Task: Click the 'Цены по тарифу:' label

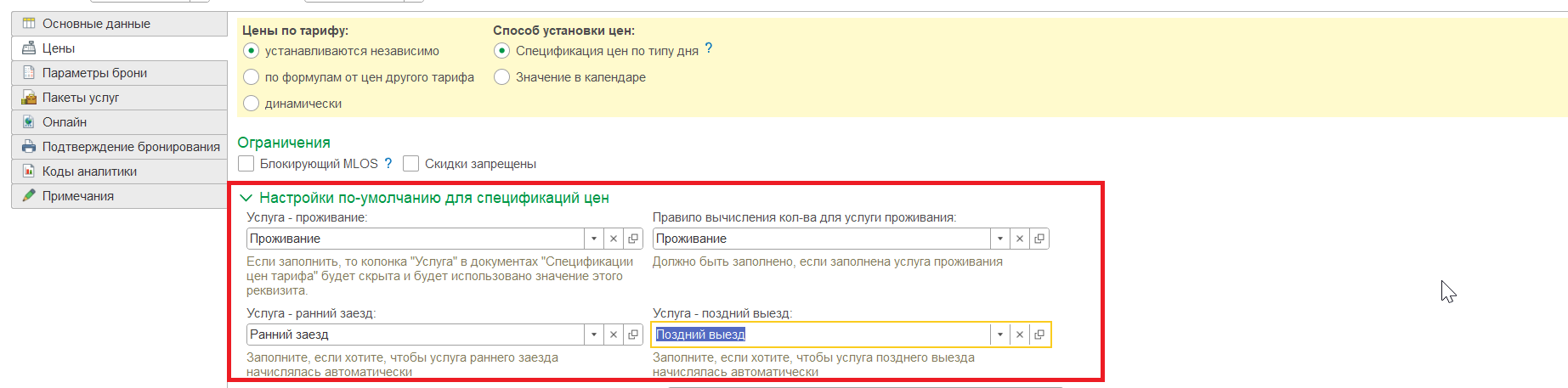Action: pyautogui.click(x=295, y=31)
